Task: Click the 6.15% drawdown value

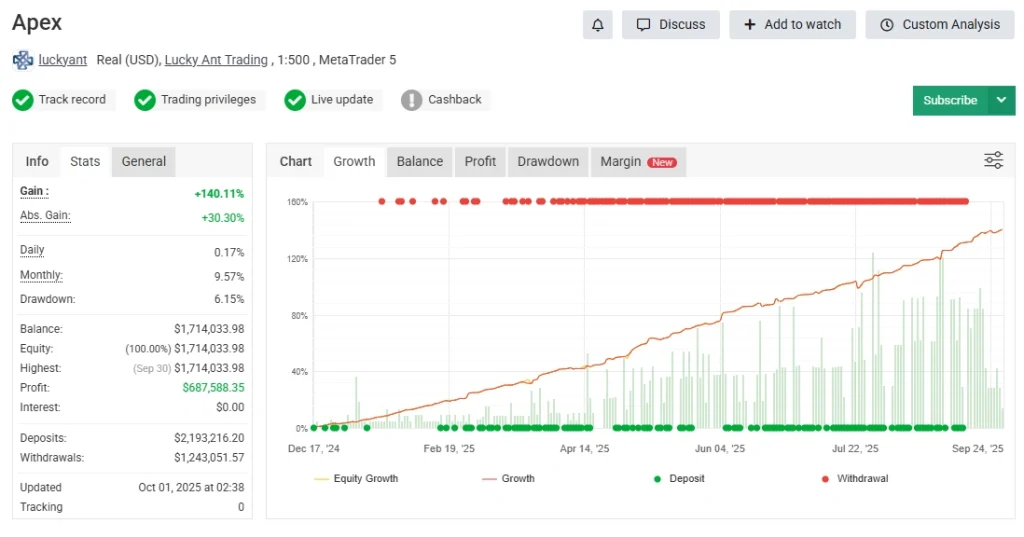Action: (x=229, y=299)
